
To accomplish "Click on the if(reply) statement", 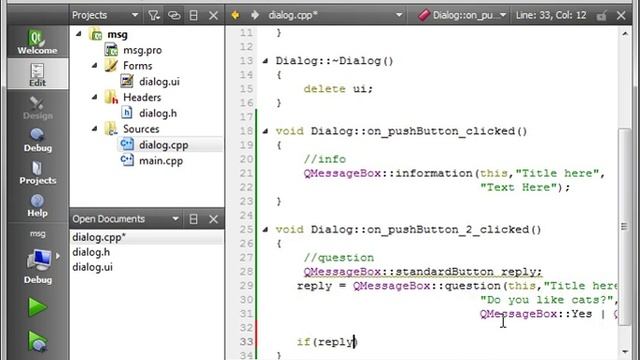I will click(x=327, y=342).
